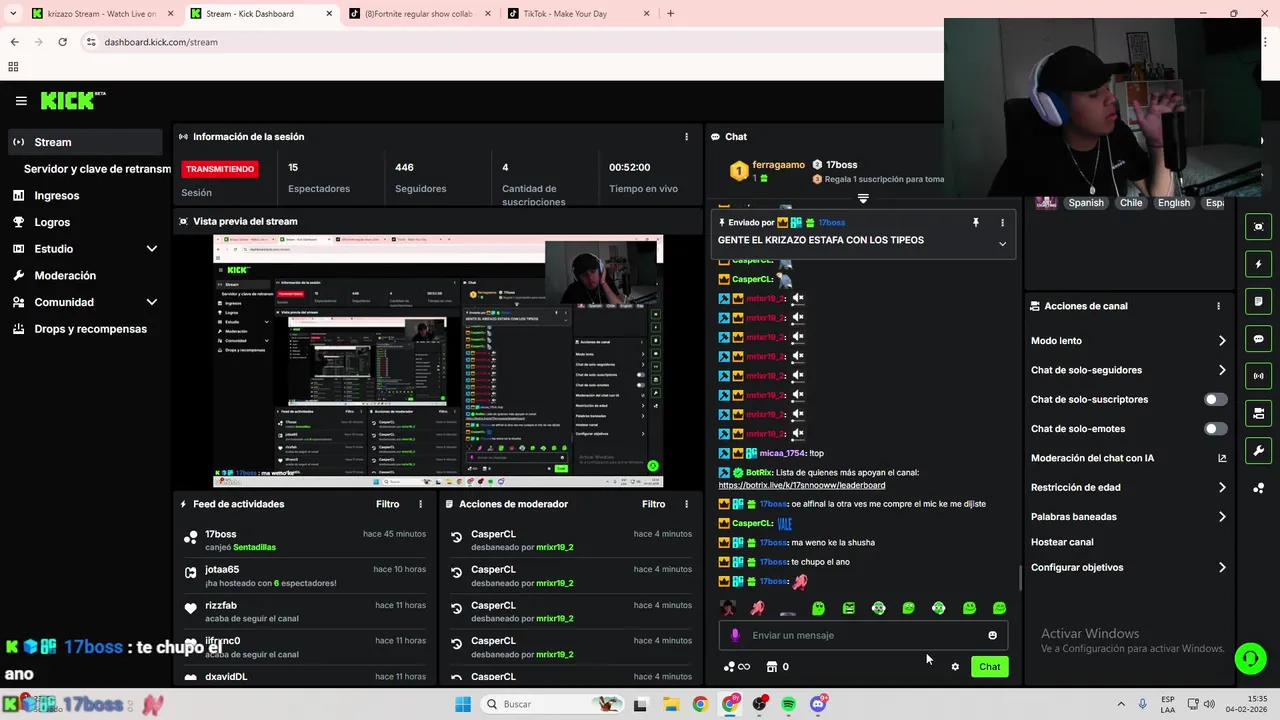This screenshot has height=720, width=1280.
Task: Click jotaa65 in the activity feed
Action: tap(222, 570)
